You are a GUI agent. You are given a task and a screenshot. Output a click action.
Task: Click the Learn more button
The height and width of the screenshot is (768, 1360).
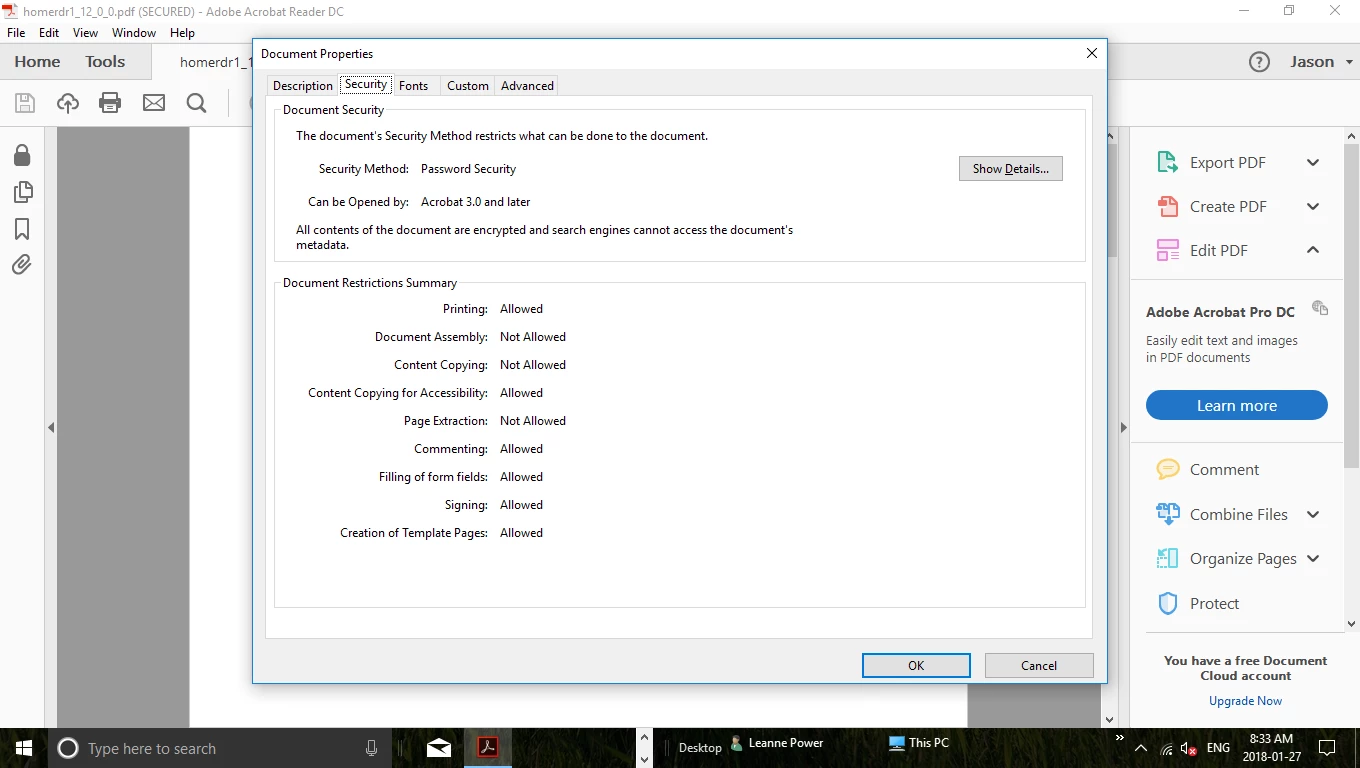(x=1236, y=405)
